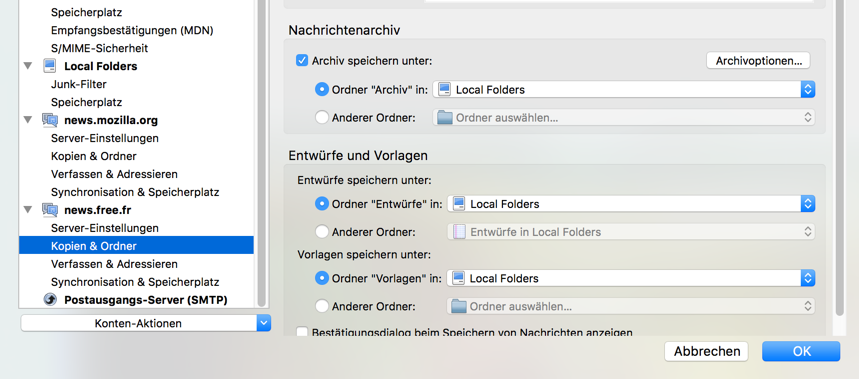859x379 pixels.
Task: Click the computer icon in Vorlagen Local Folders dropdown
Action: (459, 278)
